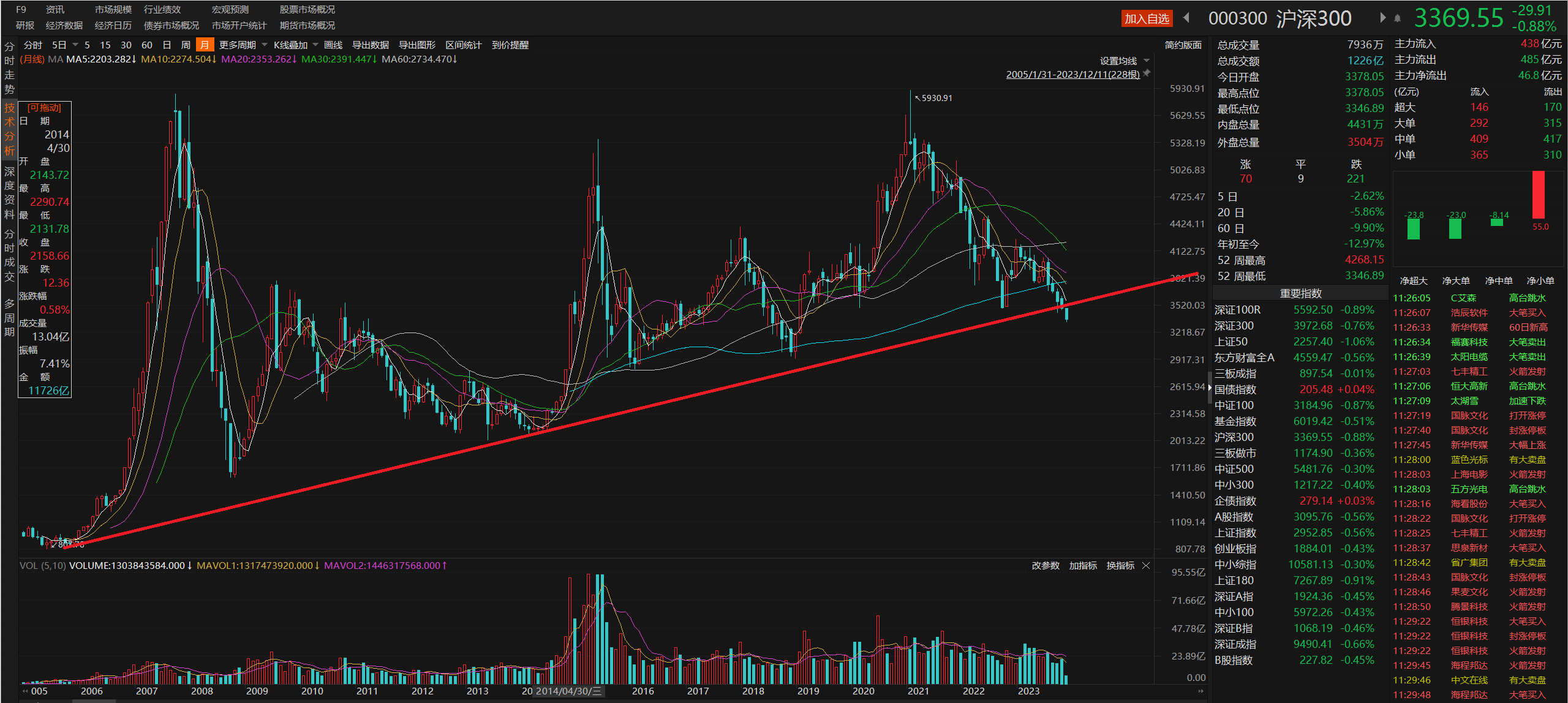The height and width of the screenshot is (703, 1568).
Task: Click the rewind arrows at timeline start
Action: pyautogui.click(x=25, y=691)
